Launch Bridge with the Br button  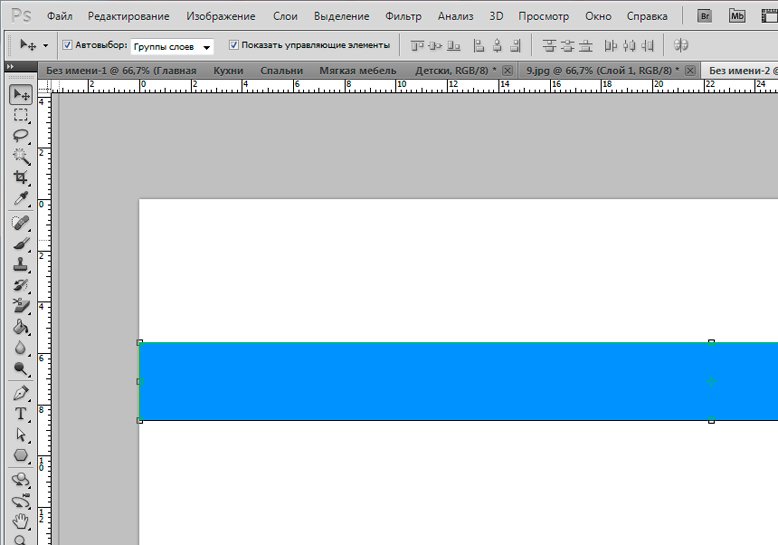tap(705, 16)
